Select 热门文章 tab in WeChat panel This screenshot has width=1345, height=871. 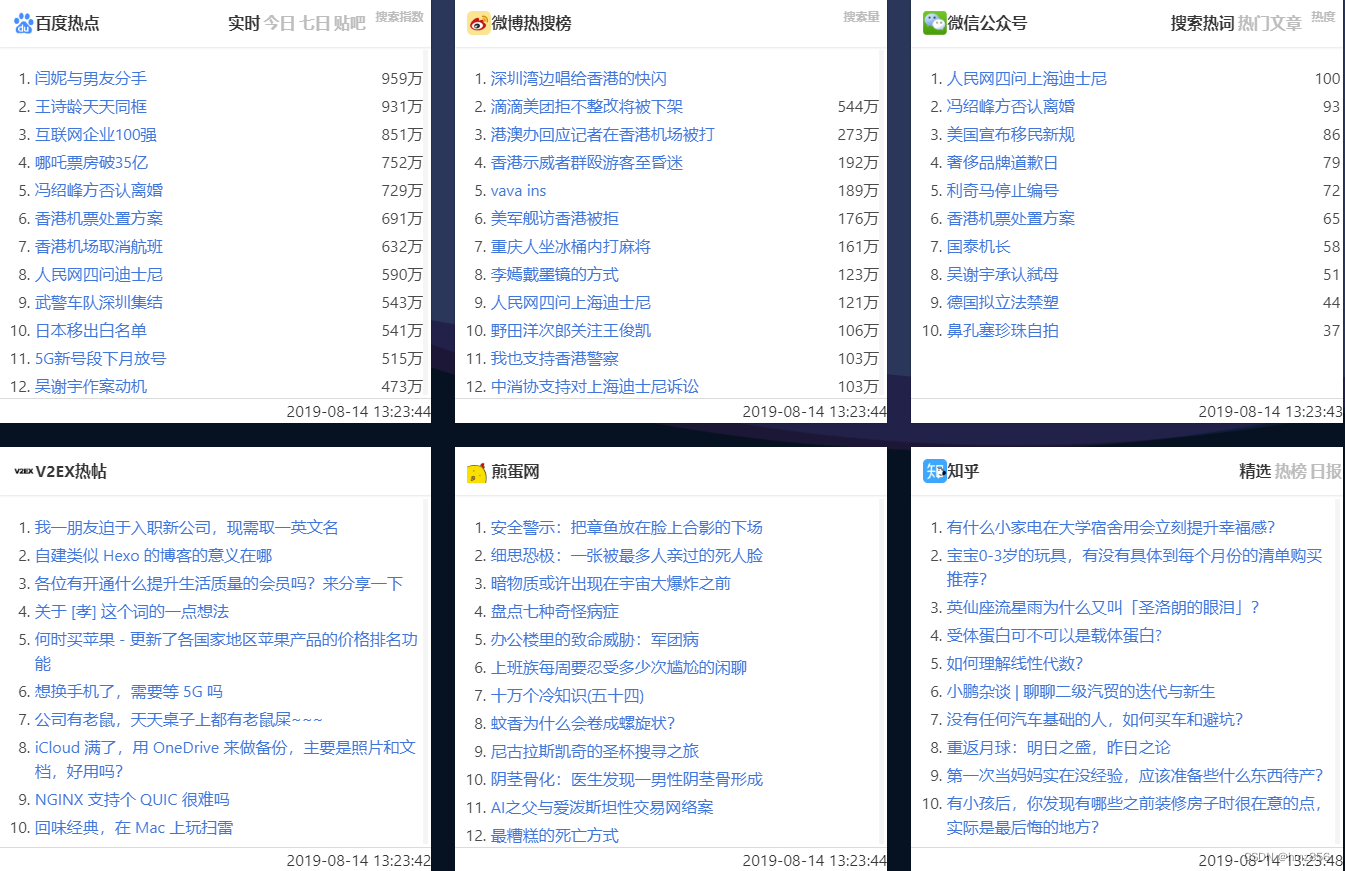click(x=1270, y=23)
